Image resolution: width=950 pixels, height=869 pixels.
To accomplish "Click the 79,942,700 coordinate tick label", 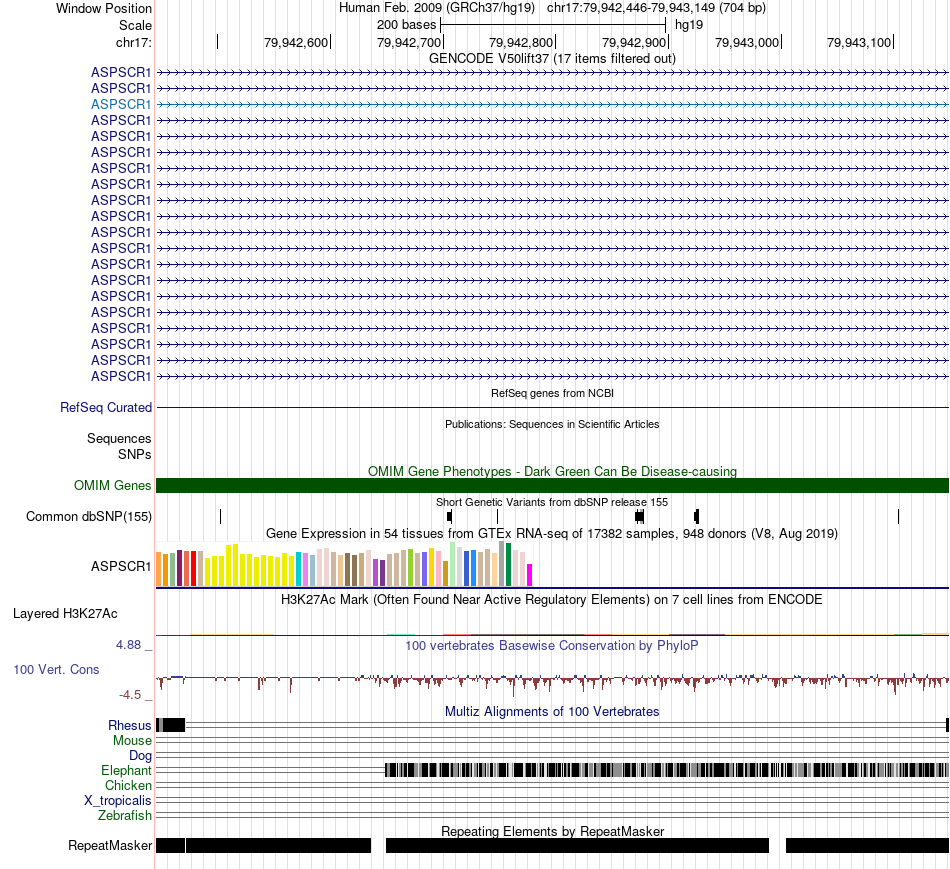I will (409, 42).
